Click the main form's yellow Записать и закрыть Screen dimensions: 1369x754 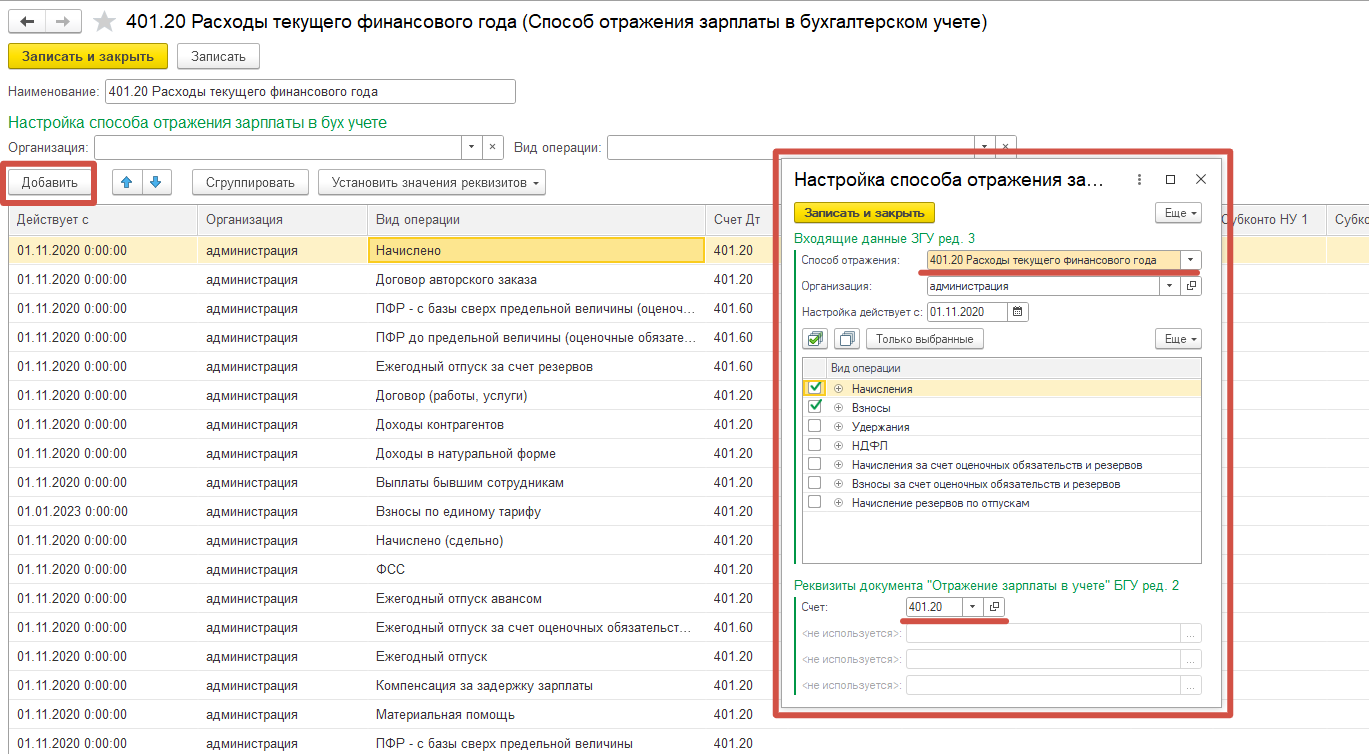88,56
